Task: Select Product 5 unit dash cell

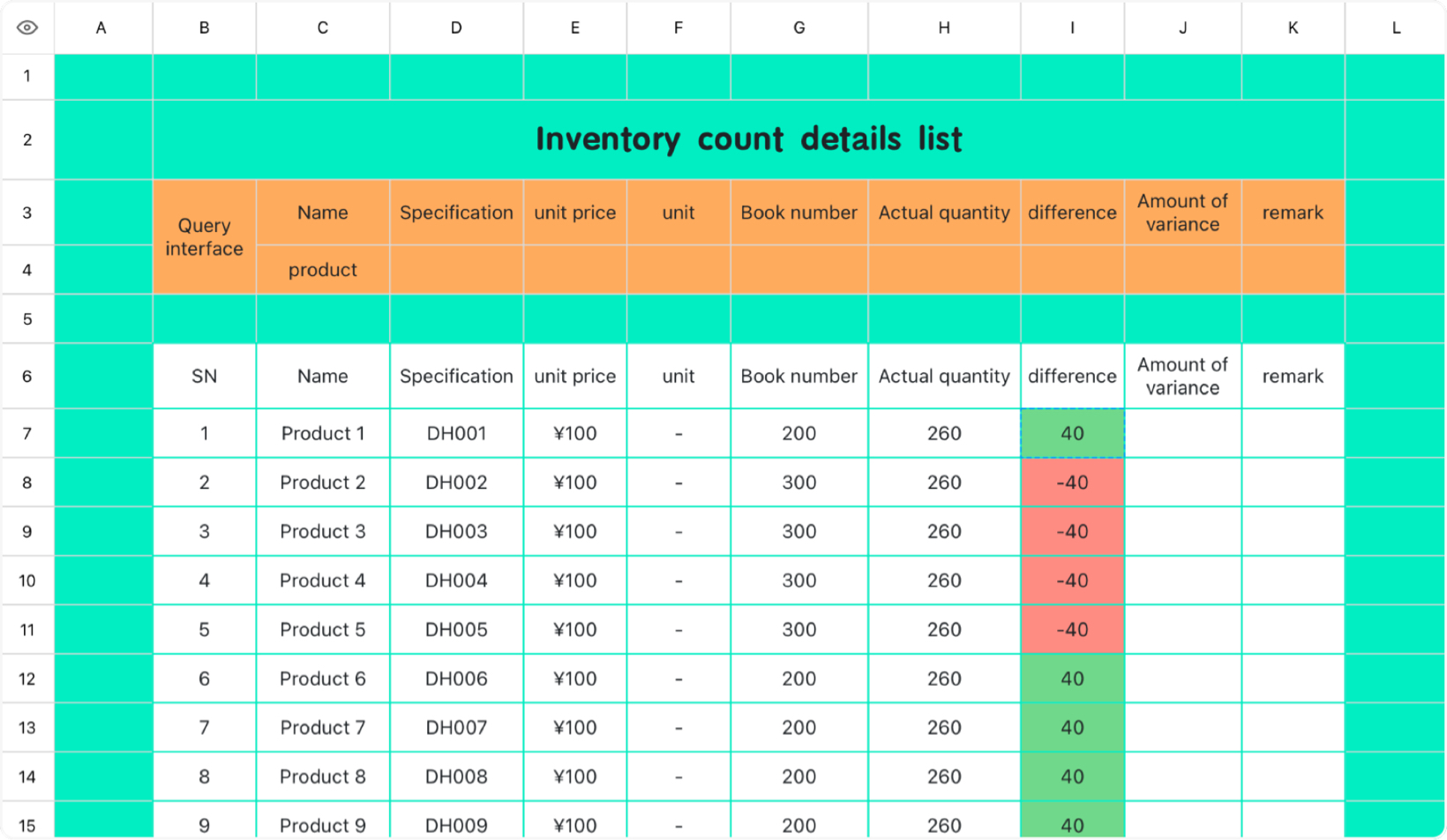Action: coord(679,629)
